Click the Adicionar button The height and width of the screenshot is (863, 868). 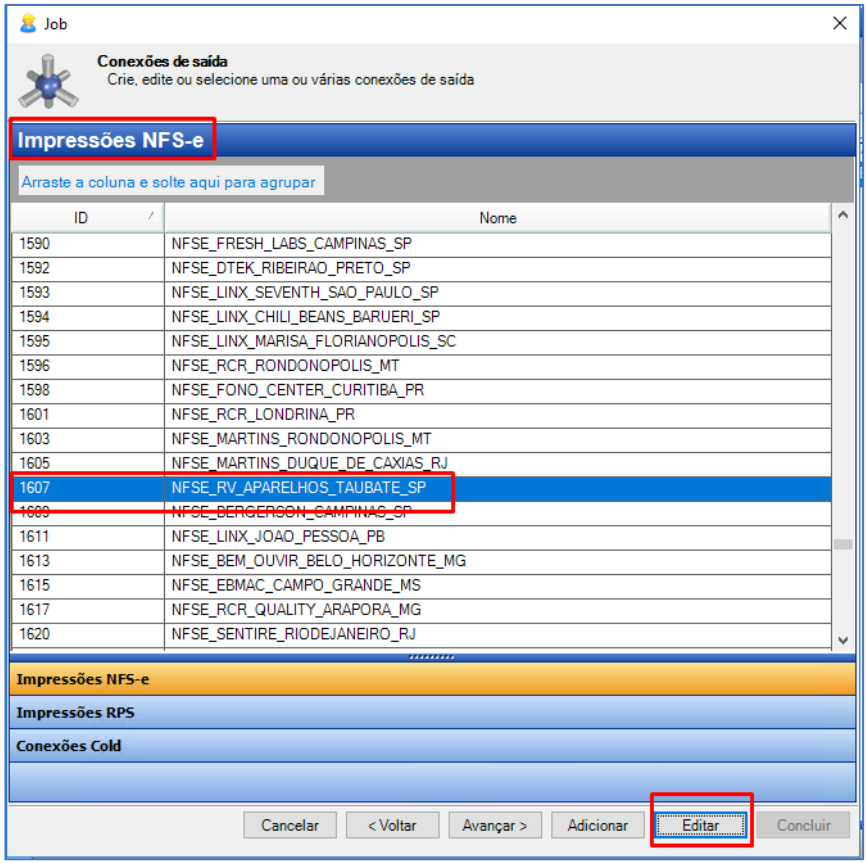[x=598, y=825]
